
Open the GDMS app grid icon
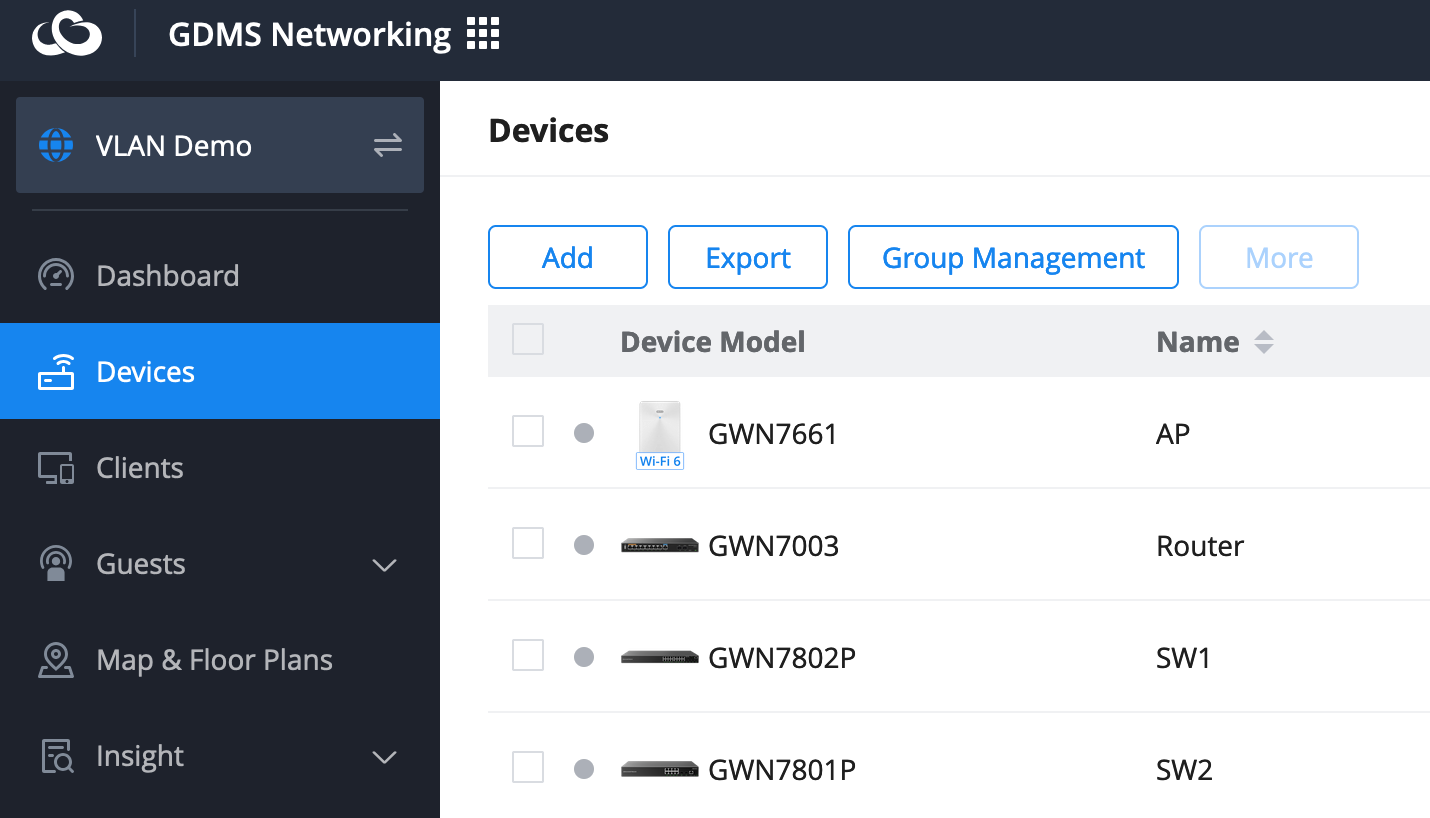[483, 35]
